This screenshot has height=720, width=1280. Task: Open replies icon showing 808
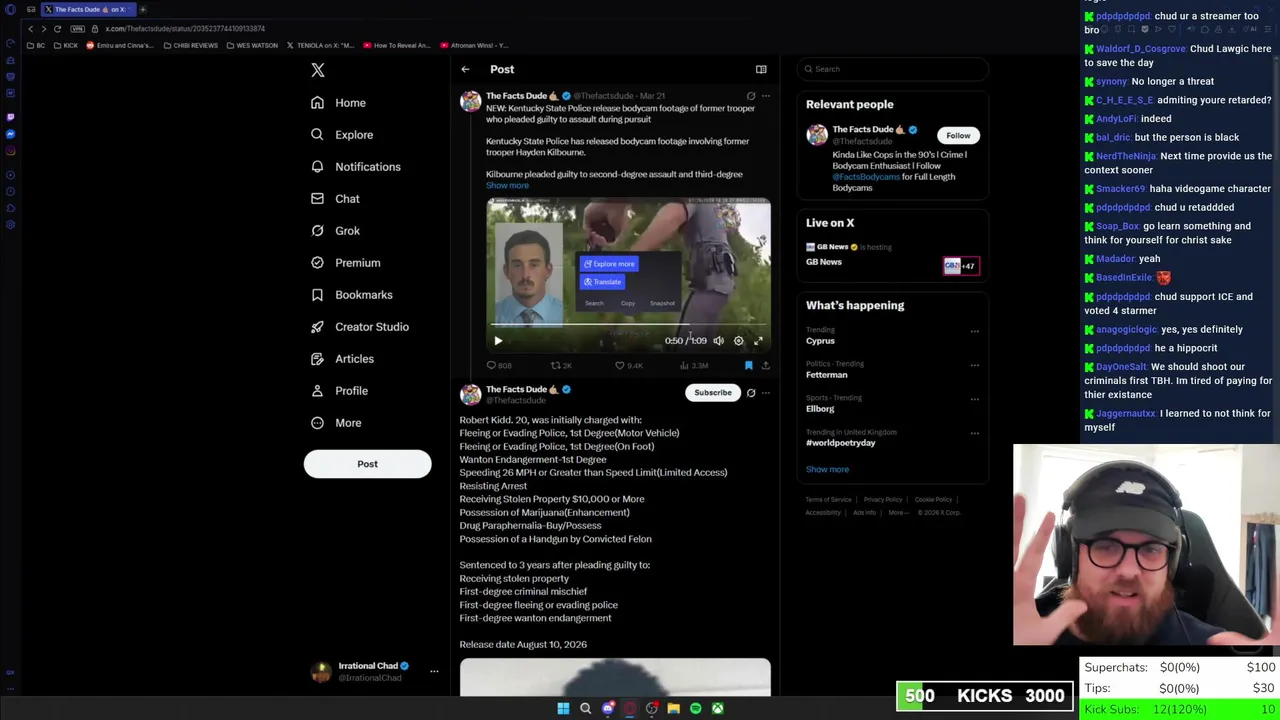coord(498,366)
